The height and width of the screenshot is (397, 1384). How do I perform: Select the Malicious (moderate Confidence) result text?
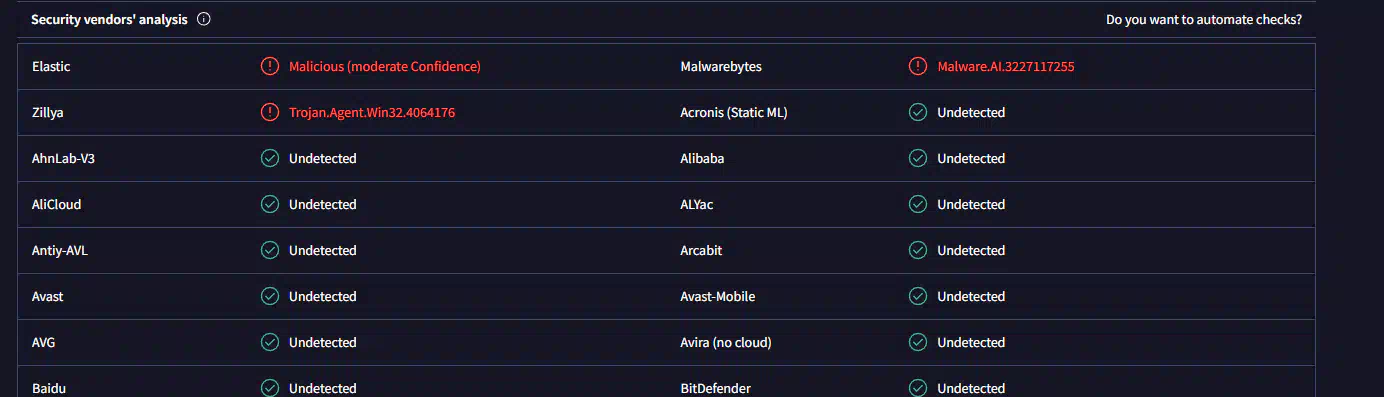tap(385, 66)
